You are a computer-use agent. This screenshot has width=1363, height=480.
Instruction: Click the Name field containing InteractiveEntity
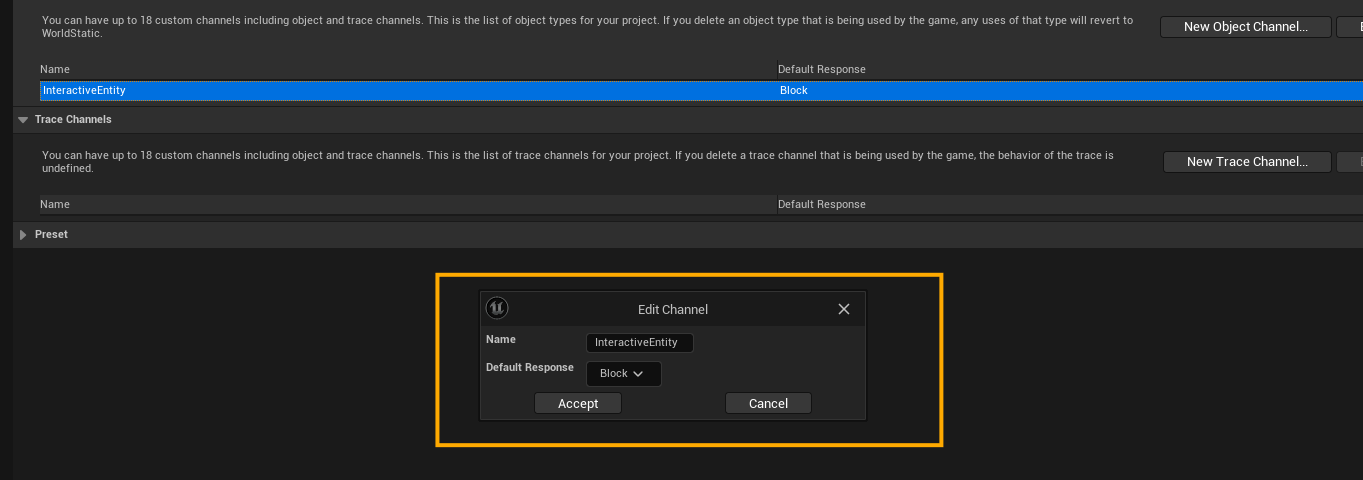coord(639,342)
